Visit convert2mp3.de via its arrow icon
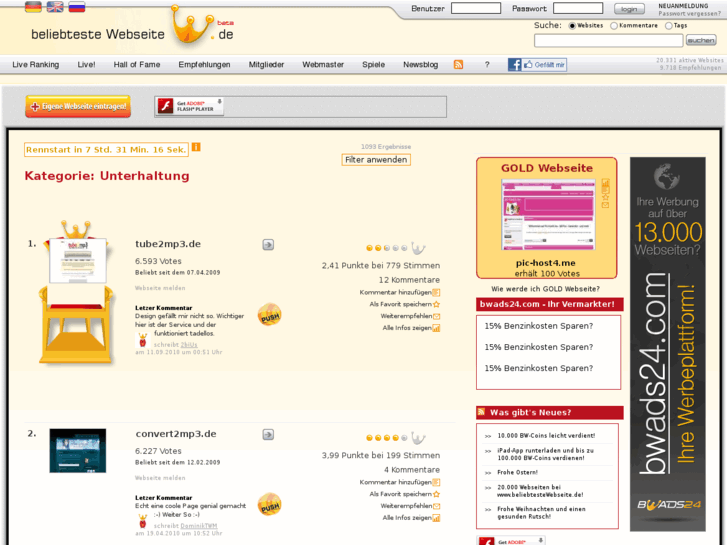 pos(268,434)
